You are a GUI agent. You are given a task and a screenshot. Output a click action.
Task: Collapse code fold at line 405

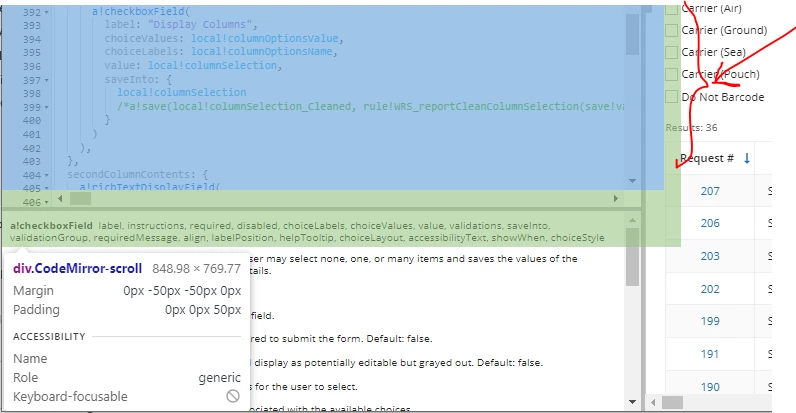[47, 189]
